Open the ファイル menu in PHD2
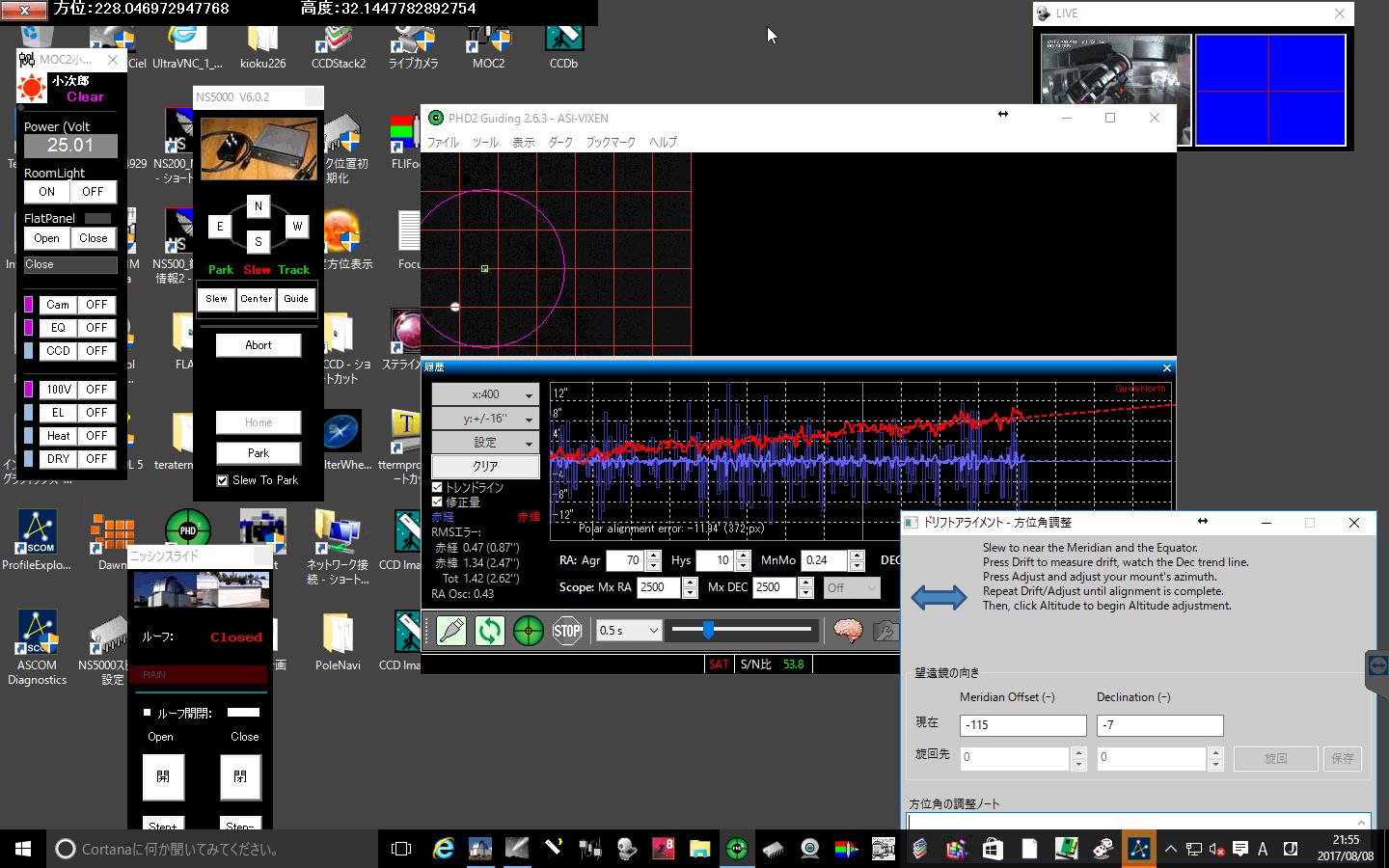 click(x=443, y=142)
